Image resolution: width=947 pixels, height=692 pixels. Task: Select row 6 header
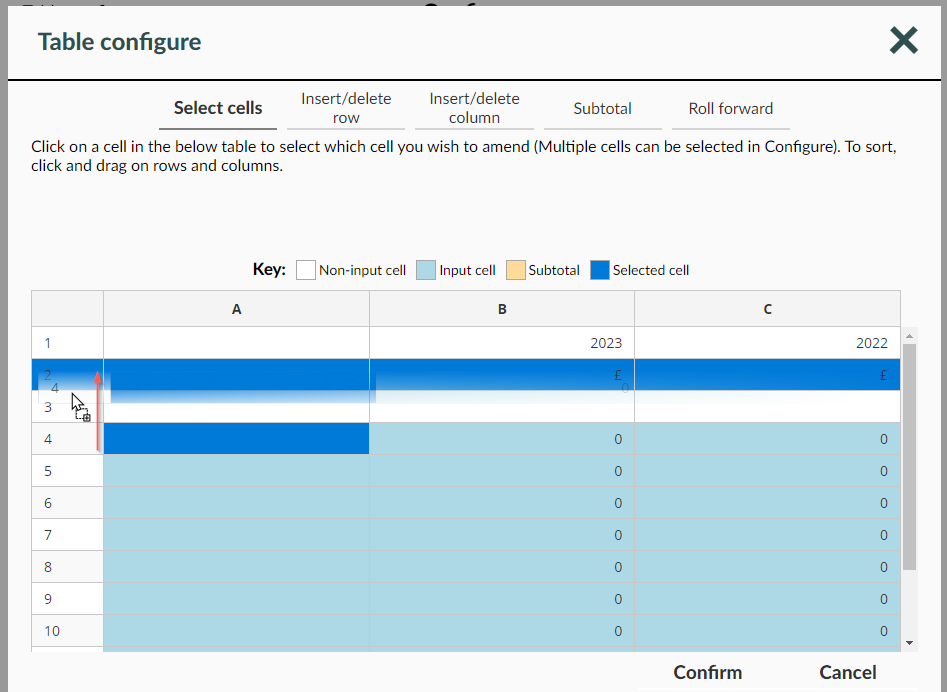pyautogui.click(x=67, y=503)
